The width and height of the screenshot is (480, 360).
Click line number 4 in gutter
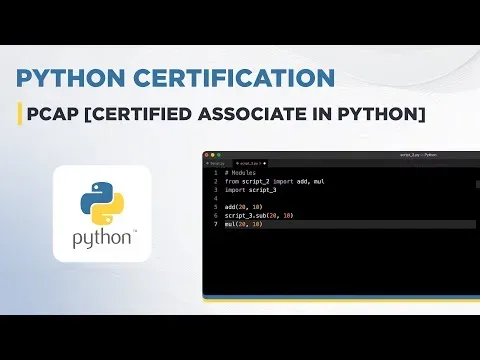tap(216, 199)
